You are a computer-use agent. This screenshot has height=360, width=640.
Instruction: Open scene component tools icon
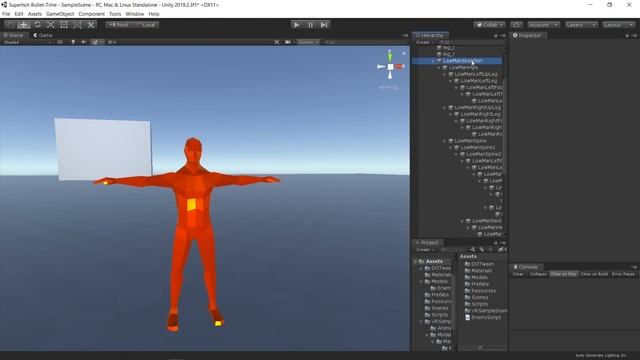pyautogui.click(x=277, y=42)
